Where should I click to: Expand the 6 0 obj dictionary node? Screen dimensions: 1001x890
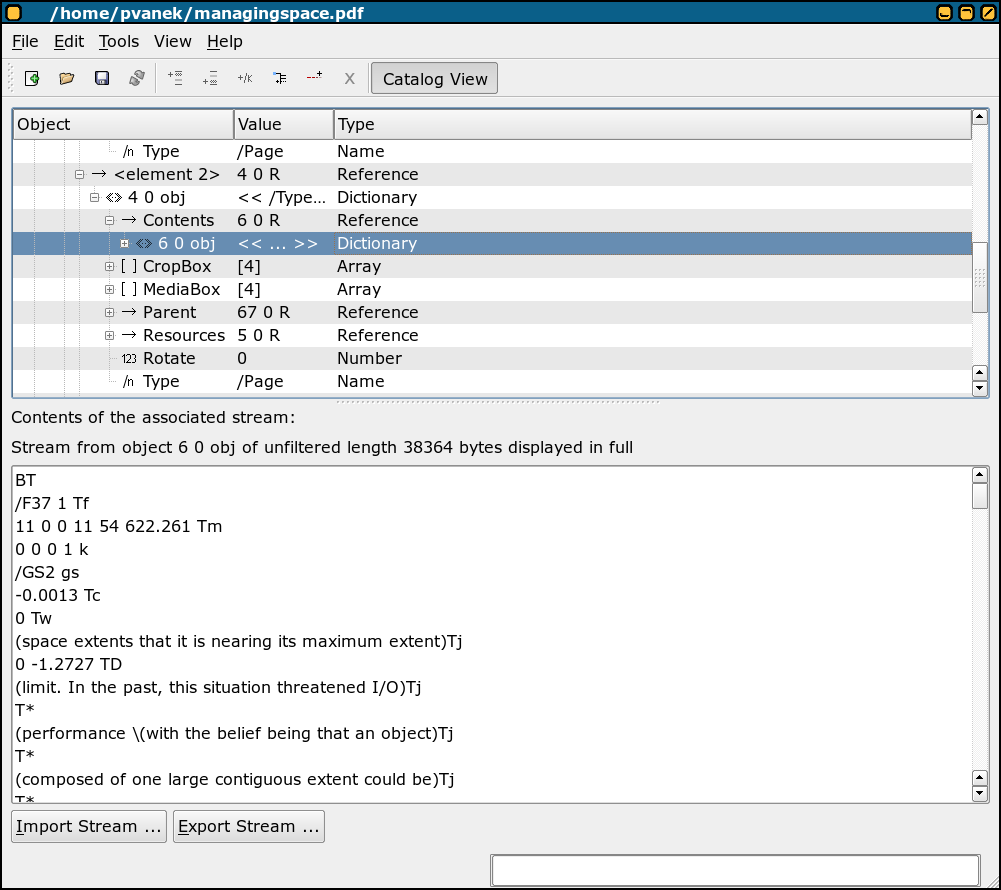124,243
